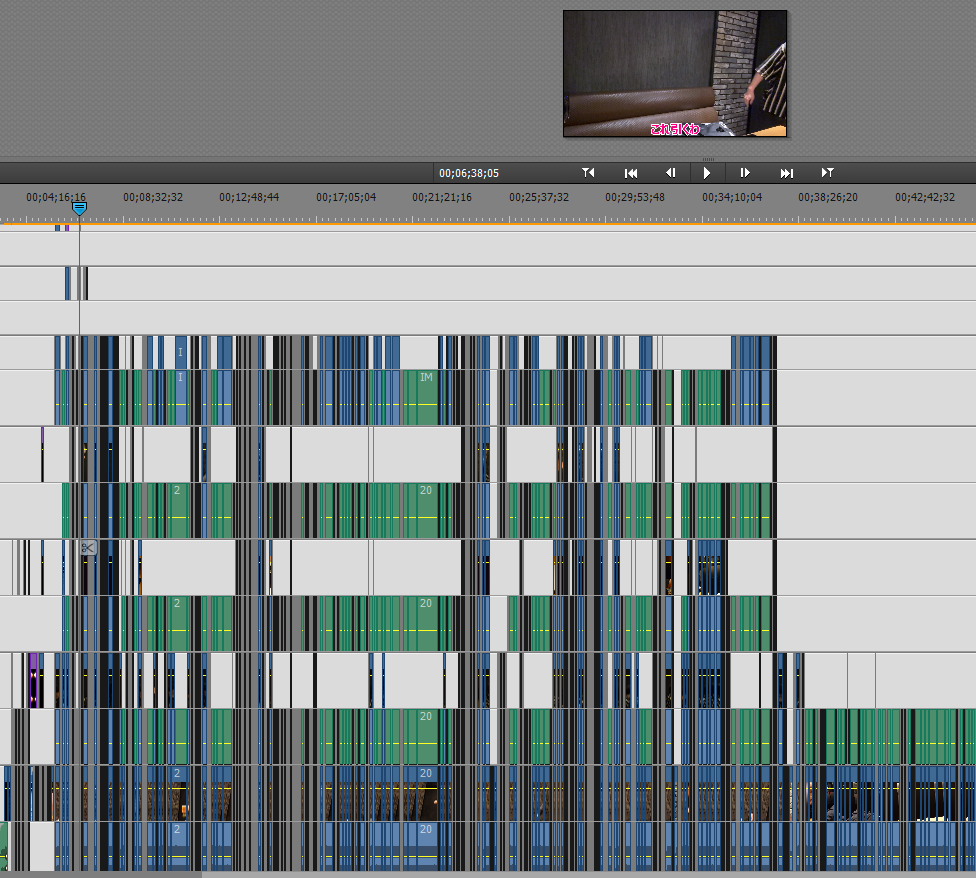Select the tall purple clip left of the clips
The height and width of the screenshot is (878, 976).
click(x=42, y=454)
